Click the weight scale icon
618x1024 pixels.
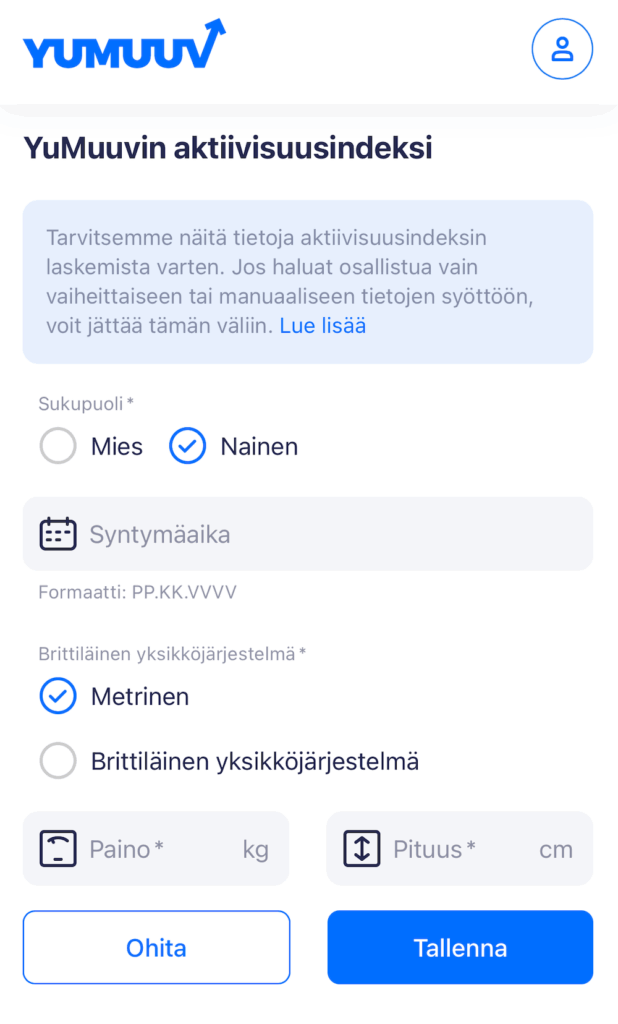(58, 849)
